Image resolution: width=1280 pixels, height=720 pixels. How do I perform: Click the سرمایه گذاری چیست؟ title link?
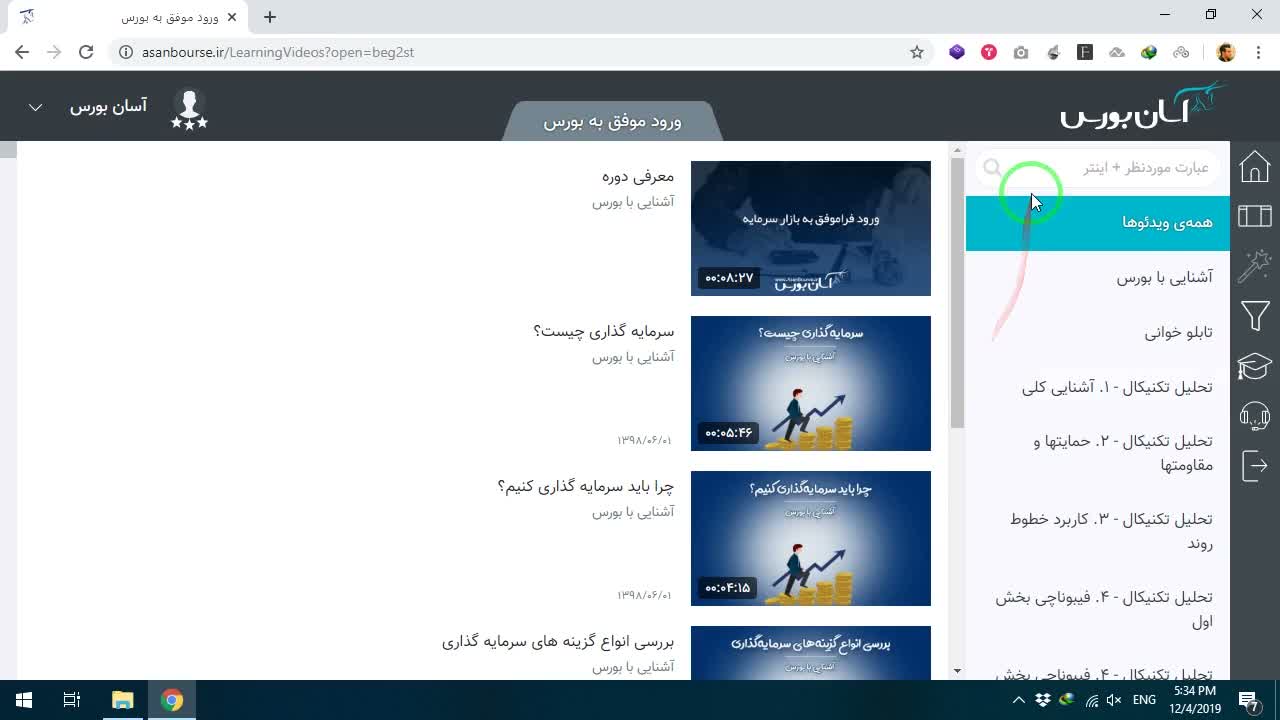click(x=604, y=331)
